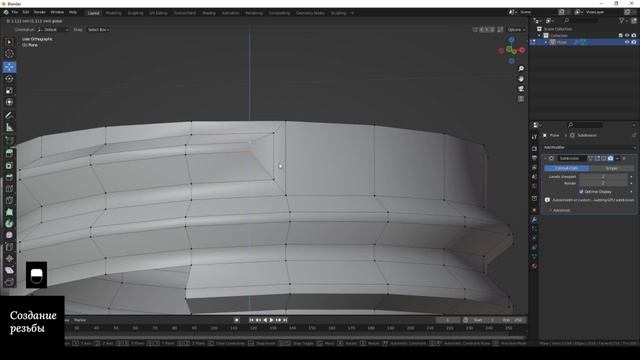Viewport: 640px width, 360px height.
Task: Select the Smooth tool
Action: tap(9, 235)
